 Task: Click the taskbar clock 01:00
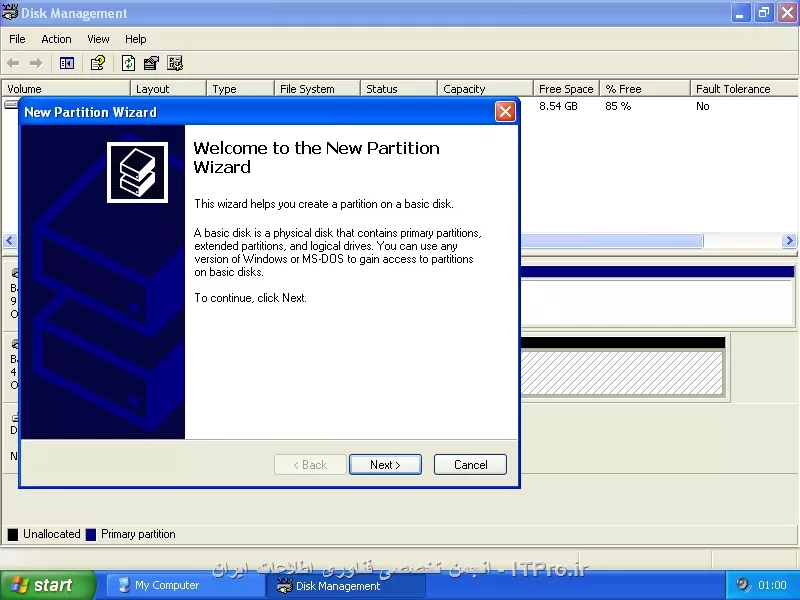(x=772, y=585)
